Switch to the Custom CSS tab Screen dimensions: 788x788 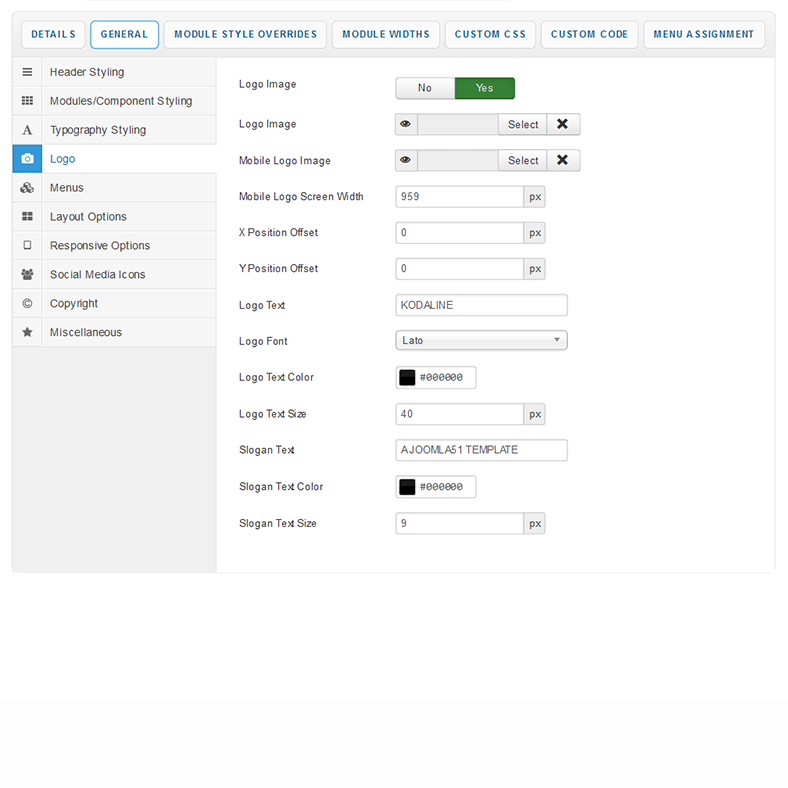tap(490, 34)
